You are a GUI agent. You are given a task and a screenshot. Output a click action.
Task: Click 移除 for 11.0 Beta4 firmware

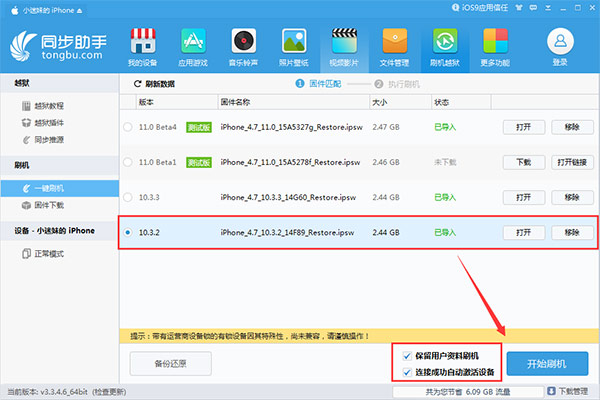[572, 127]
